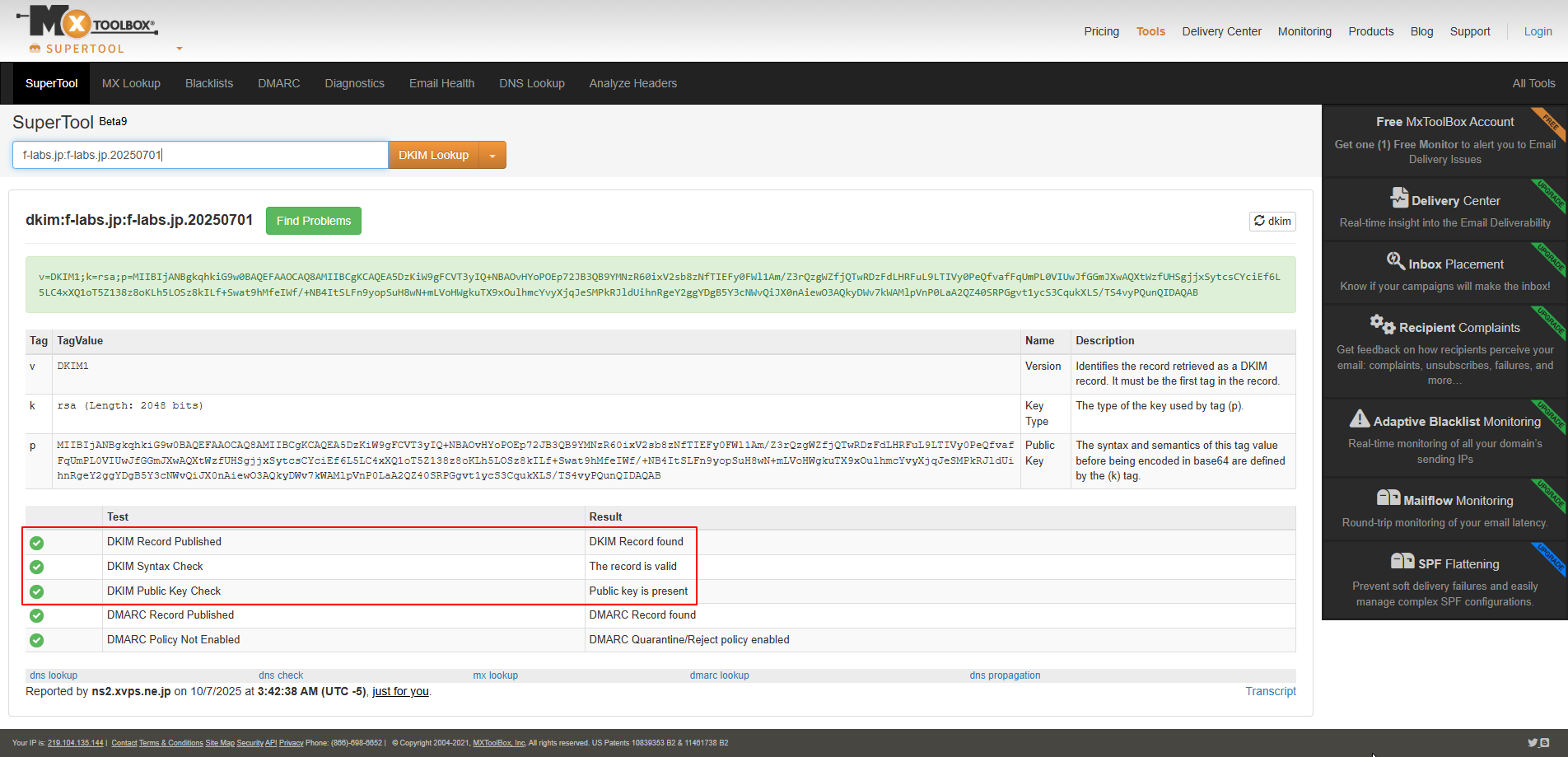1568x757 pixels.
Task: Switch to the MX Lookup tab
Action: 131,83
